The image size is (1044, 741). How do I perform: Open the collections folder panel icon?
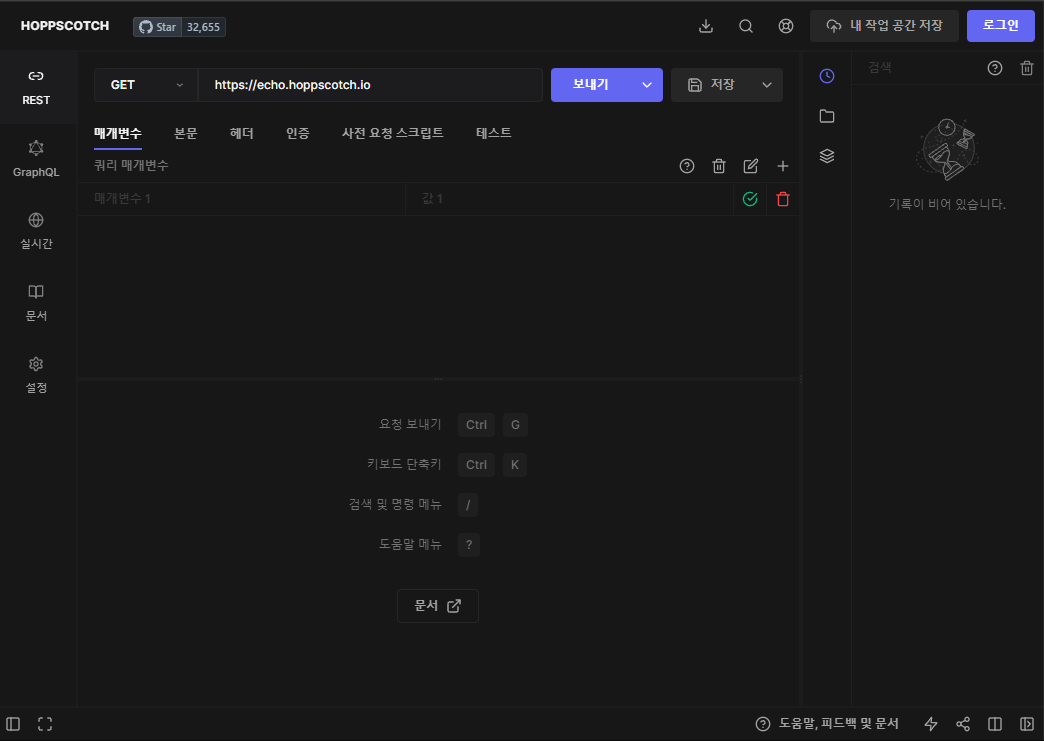pos(827,116)
